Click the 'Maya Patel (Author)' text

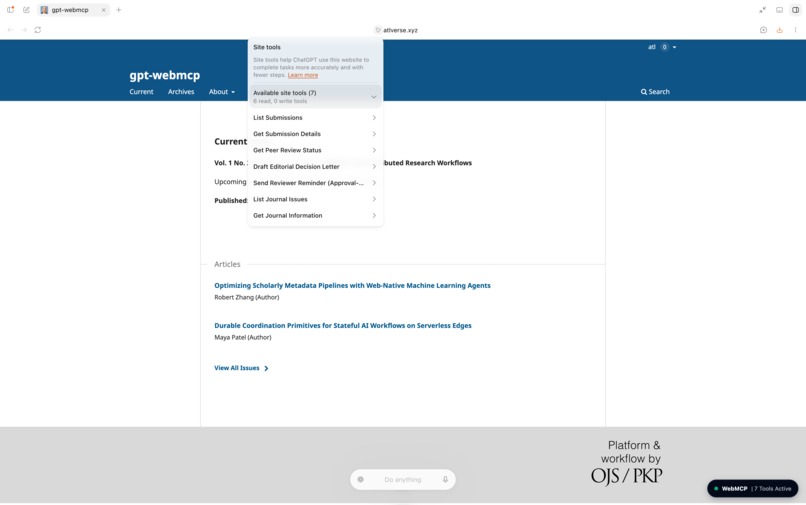(243, 337)
